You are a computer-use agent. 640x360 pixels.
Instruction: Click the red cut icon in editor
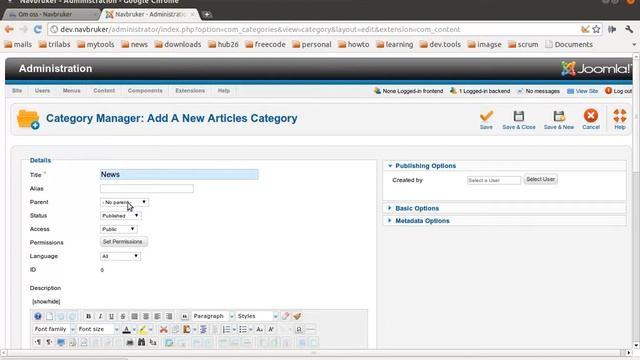click(x=164, y=329)
